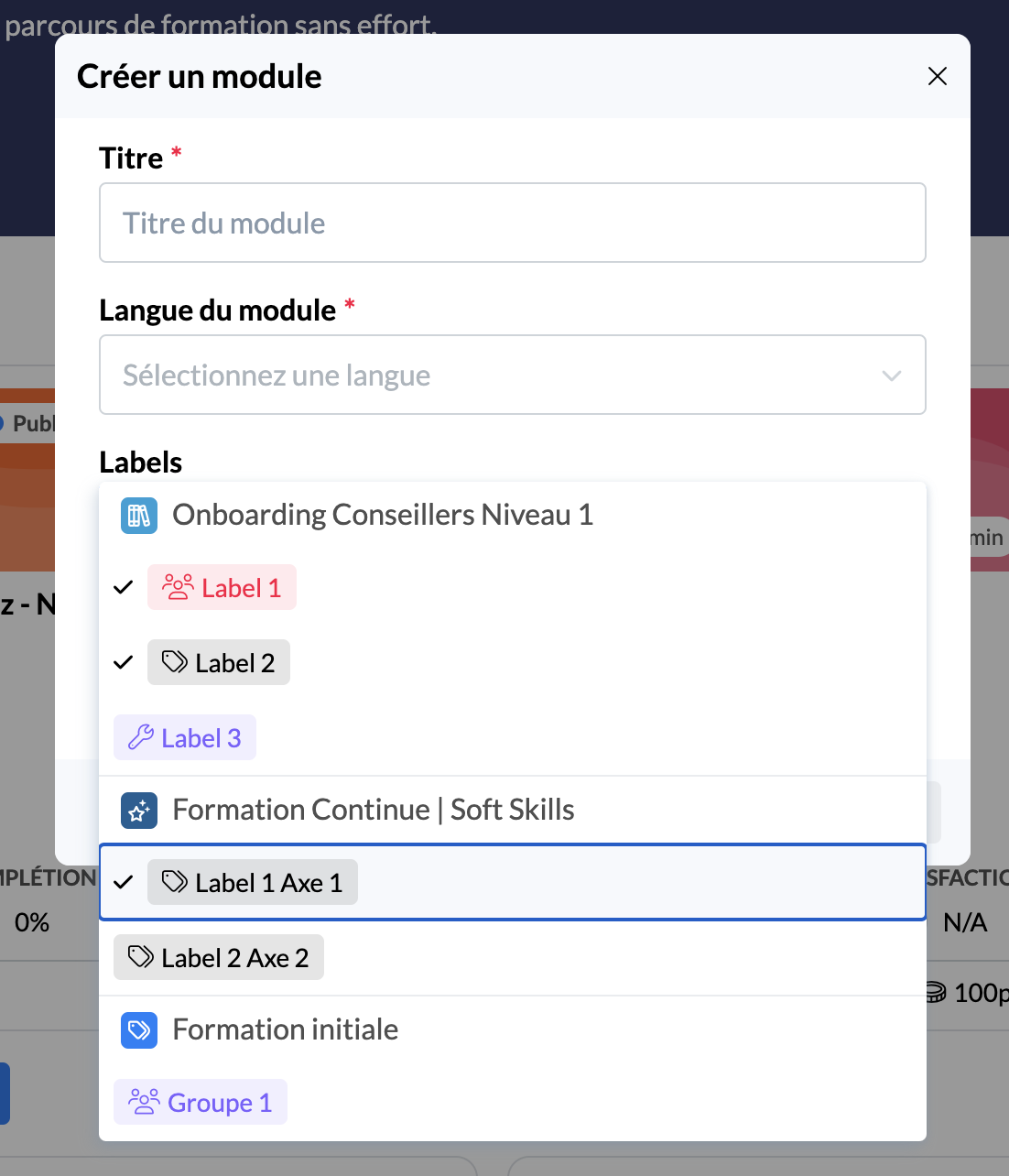1009x1176 pixels.
Task: Open the language selection dropdown
Action: pos(494,376)
